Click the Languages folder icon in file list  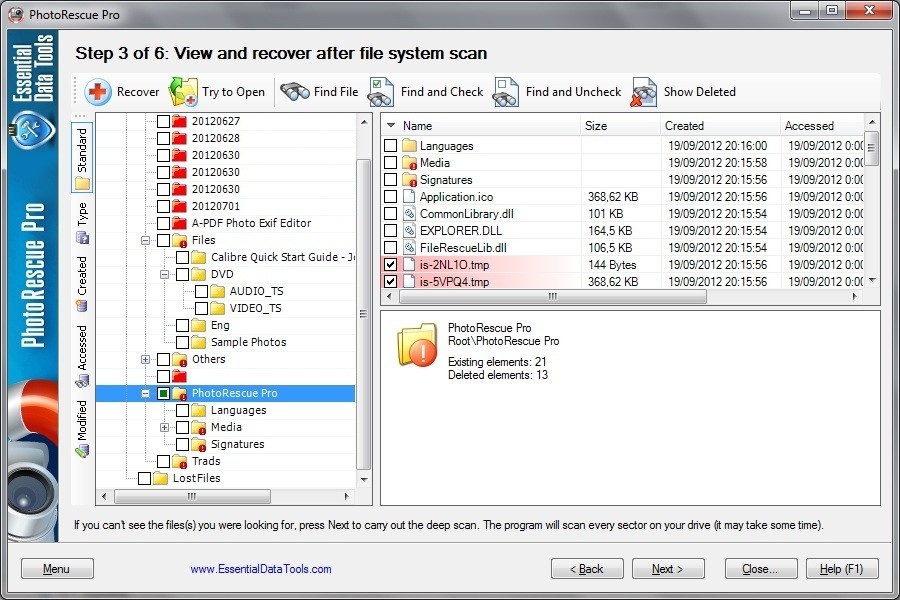[409, 145]
